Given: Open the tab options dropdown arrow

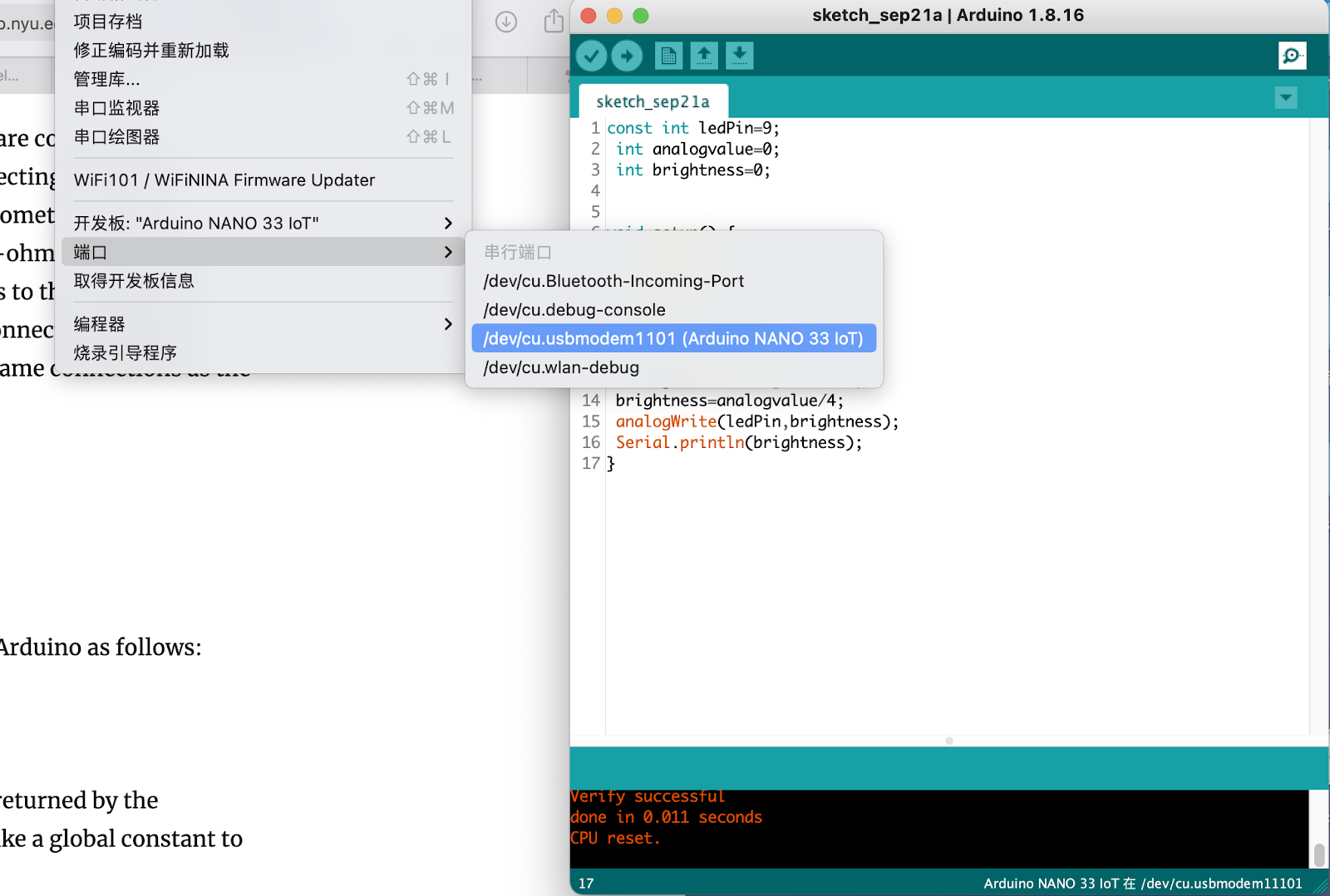Looking at the screenshot, I should click(x=1286, y=98).
